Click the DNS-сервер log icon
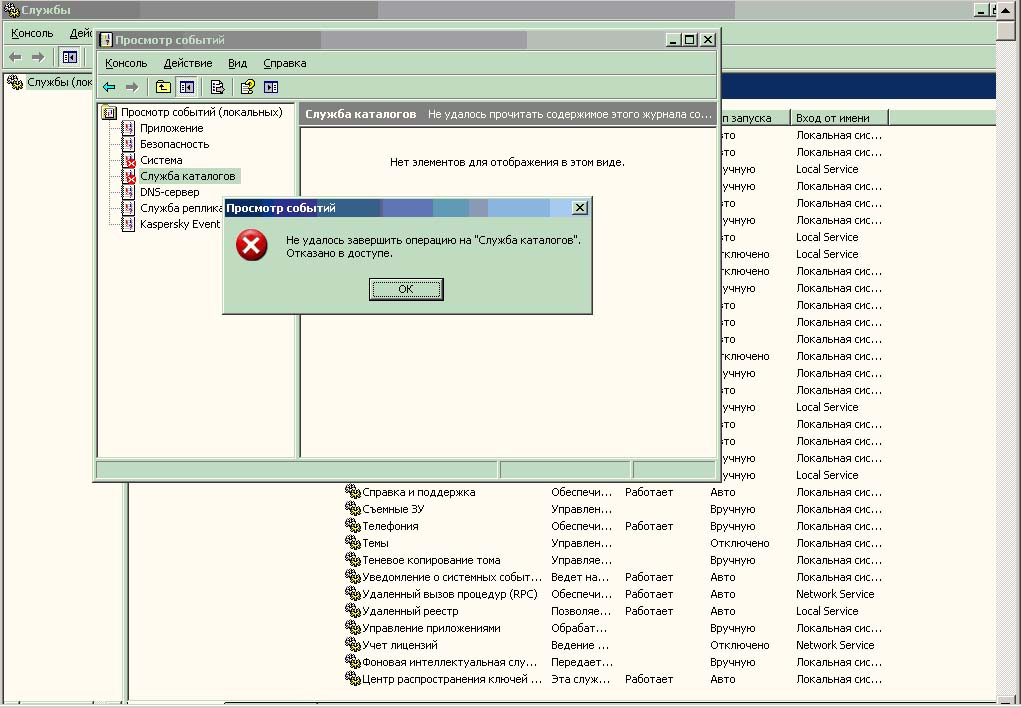1021x708 pixels. pos(128,192)
